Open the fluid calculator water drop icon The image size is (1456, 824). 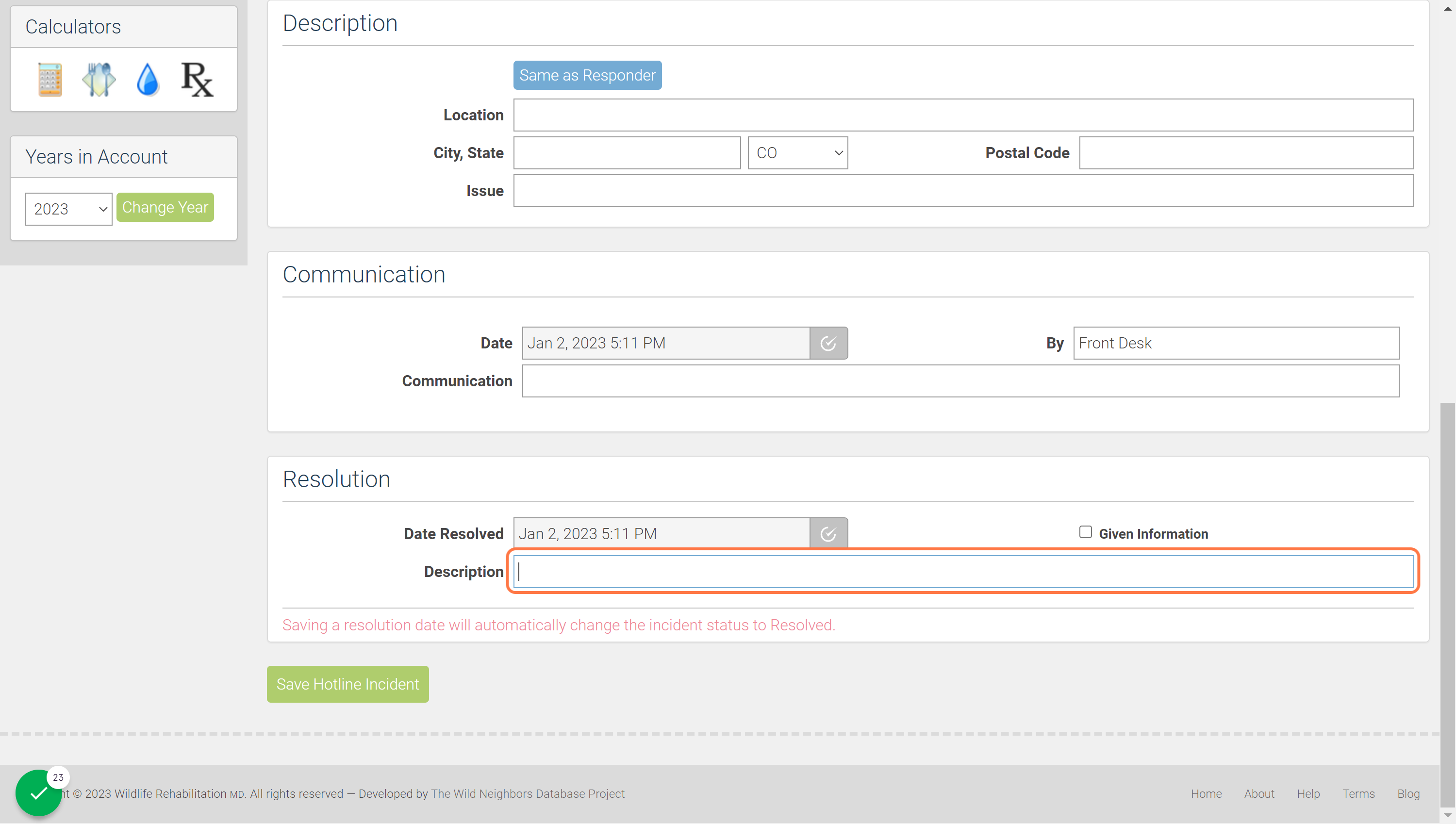point(148,79)
